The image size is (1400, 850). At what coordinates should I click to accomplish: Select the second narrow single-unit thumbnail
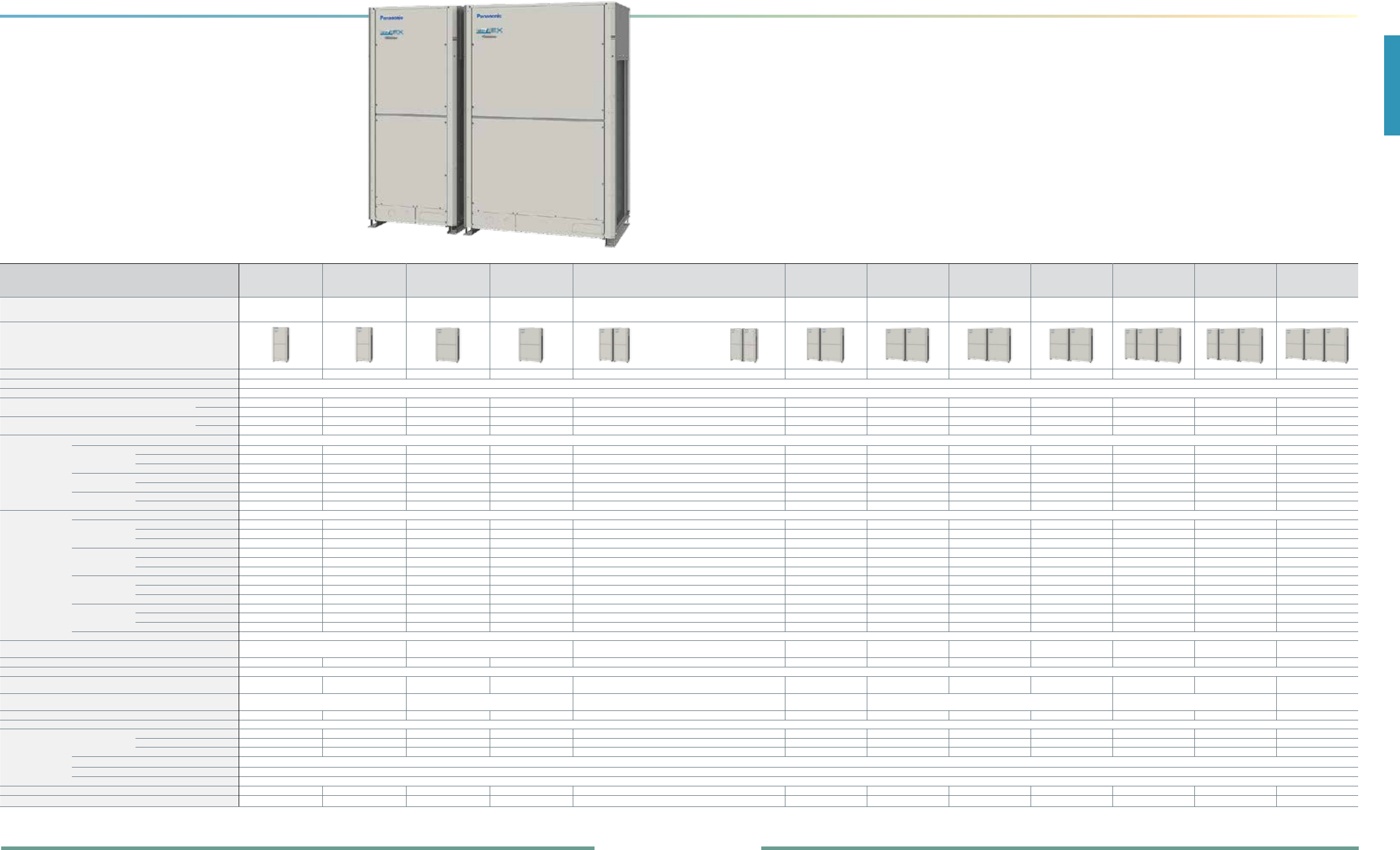[x=364, y=345]
